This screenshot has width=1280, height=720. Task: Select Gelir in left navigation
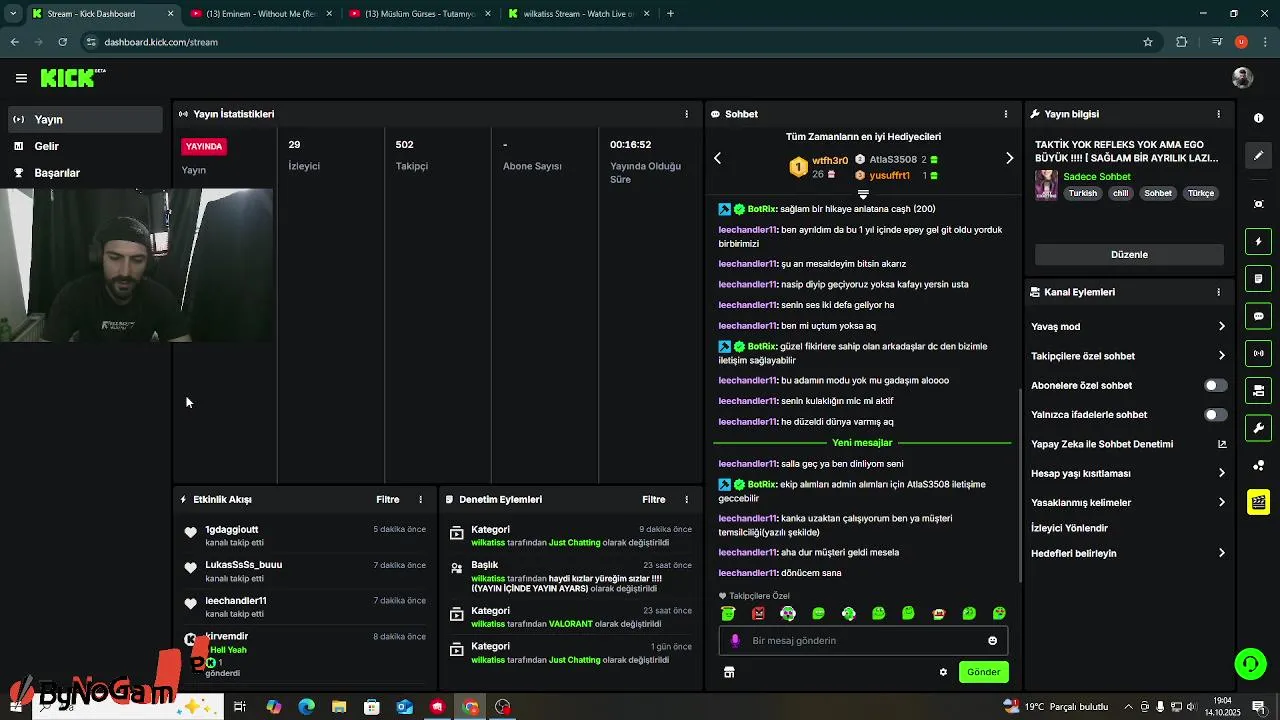[84, 146]
